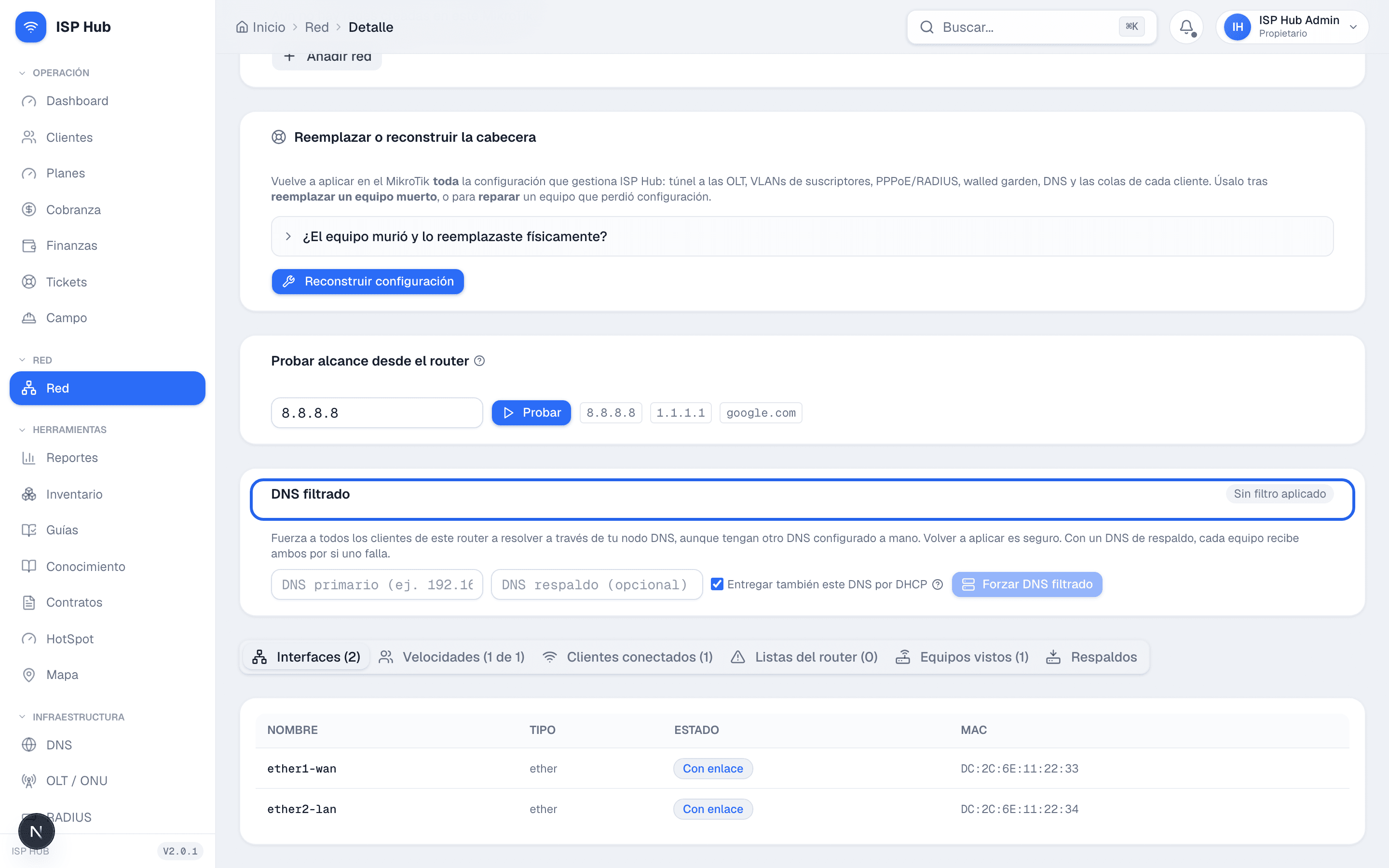Click Reconstruir configuración button
Viewport: 1389px width, 868px height.
point(368,281)
